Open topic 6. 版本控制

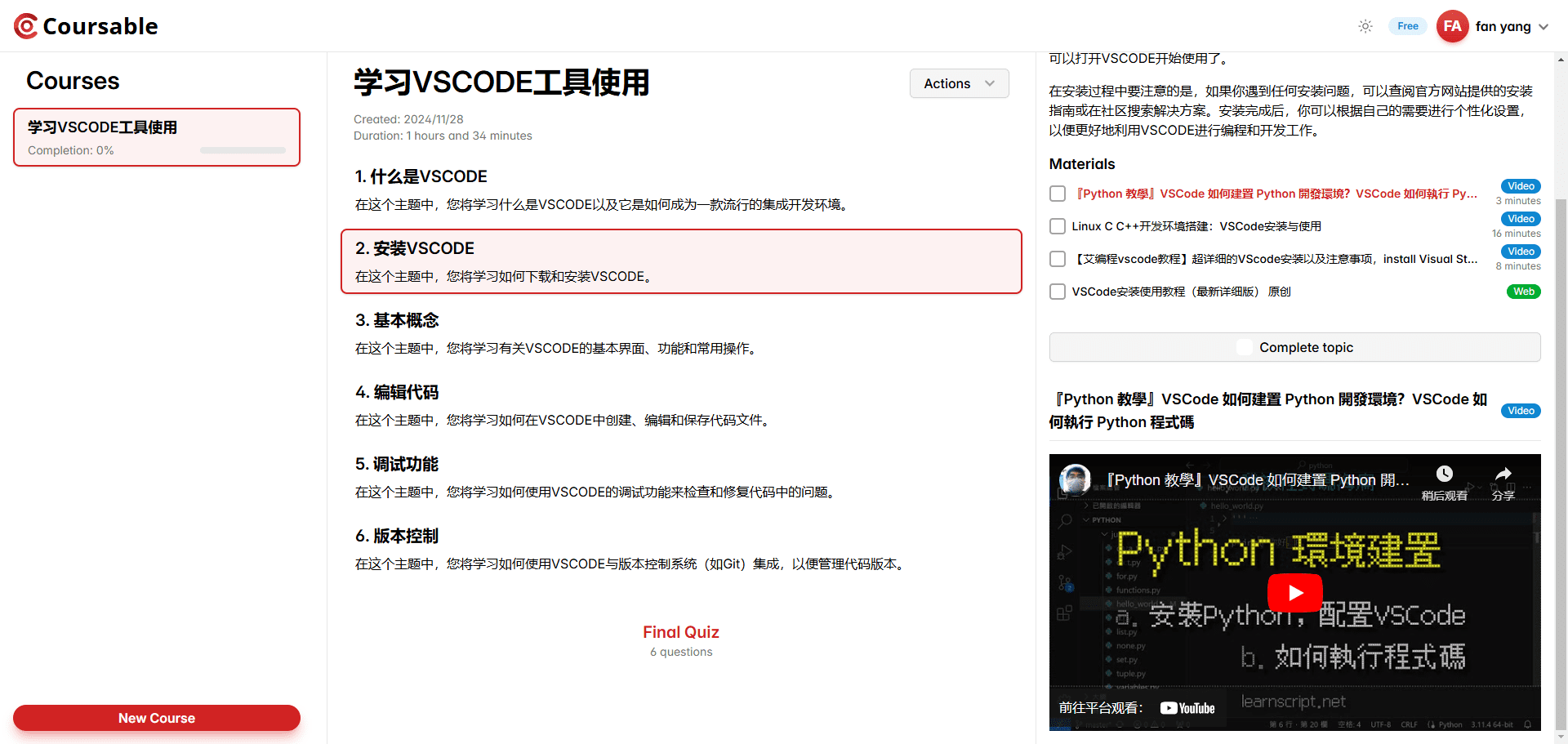681,549
